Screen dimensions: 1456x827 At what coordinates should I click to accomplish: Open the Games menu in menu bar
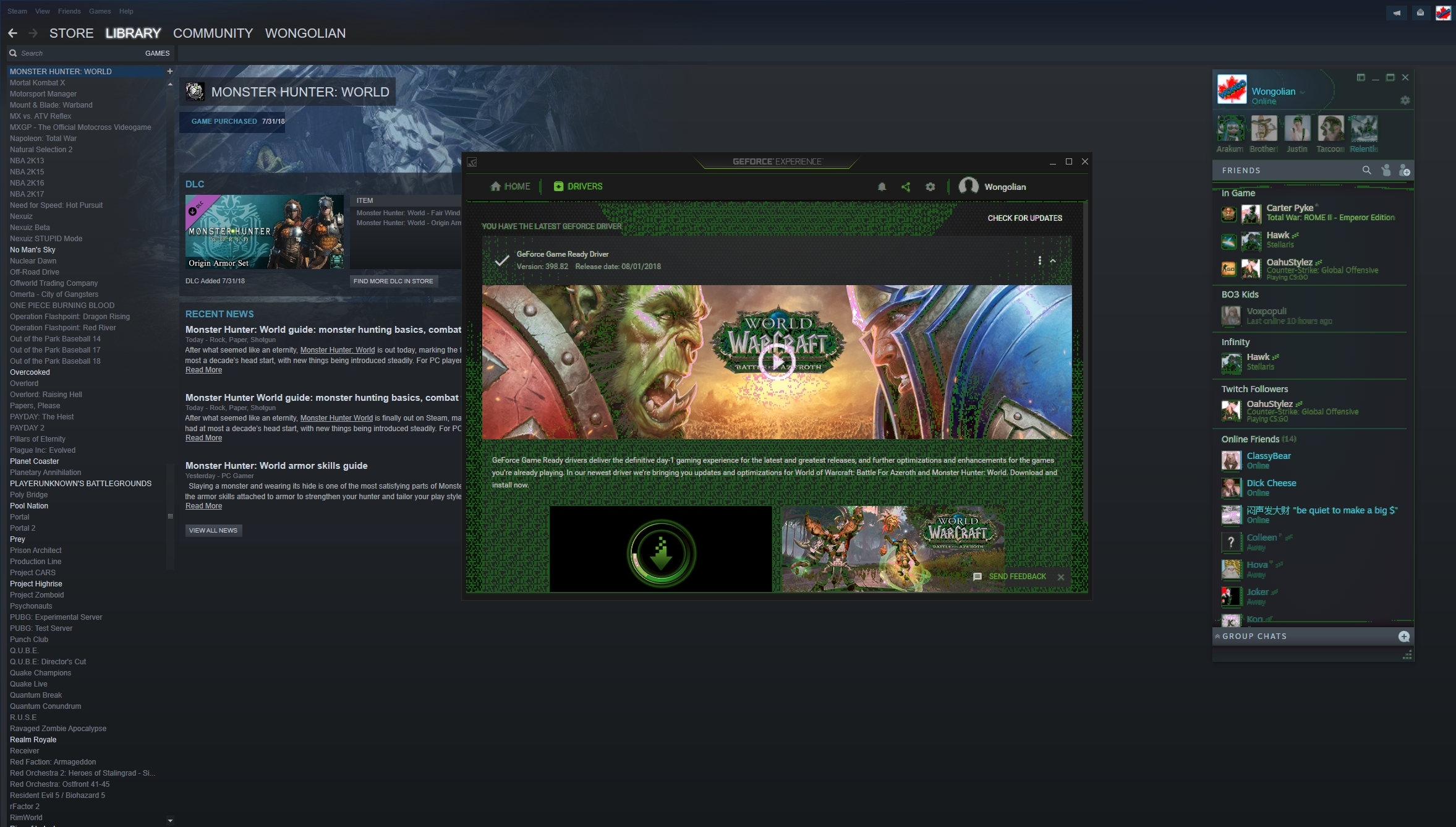point(100,11)
